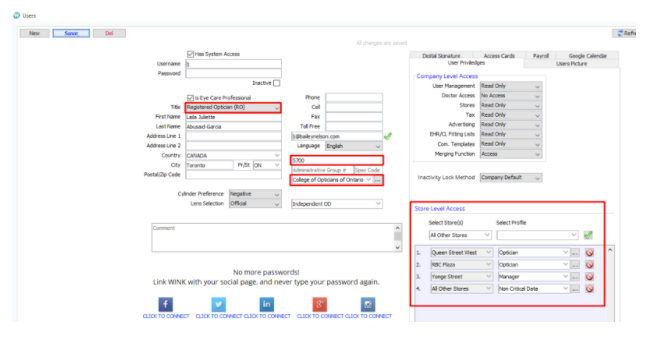Connect WINK with Instagram icon
The width and height of the screenshot is (660, 360).
point(368,304)
